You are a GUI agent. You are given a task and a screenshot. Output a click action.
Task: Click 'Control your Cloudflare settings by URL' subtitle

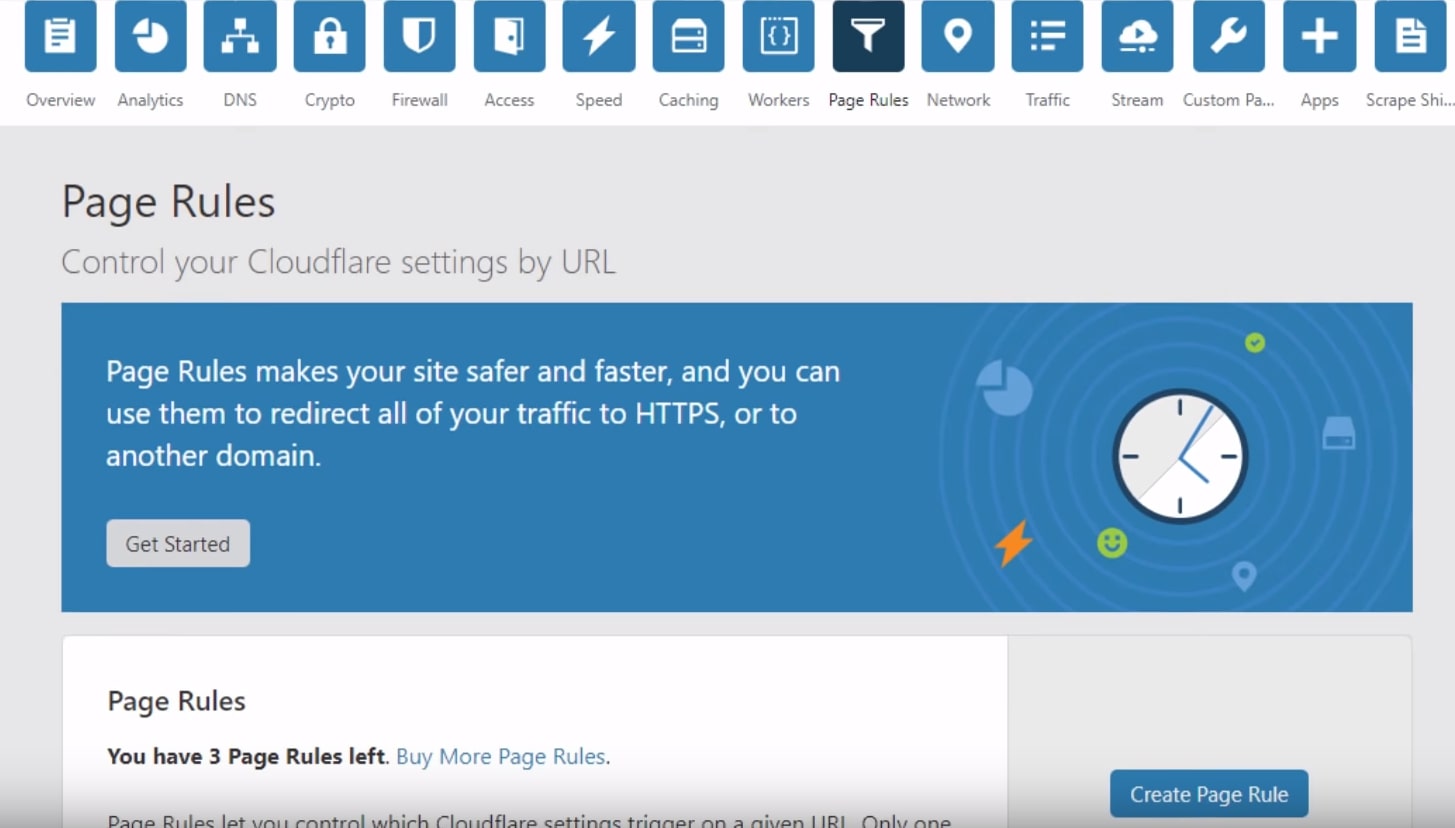coord(338,262)
